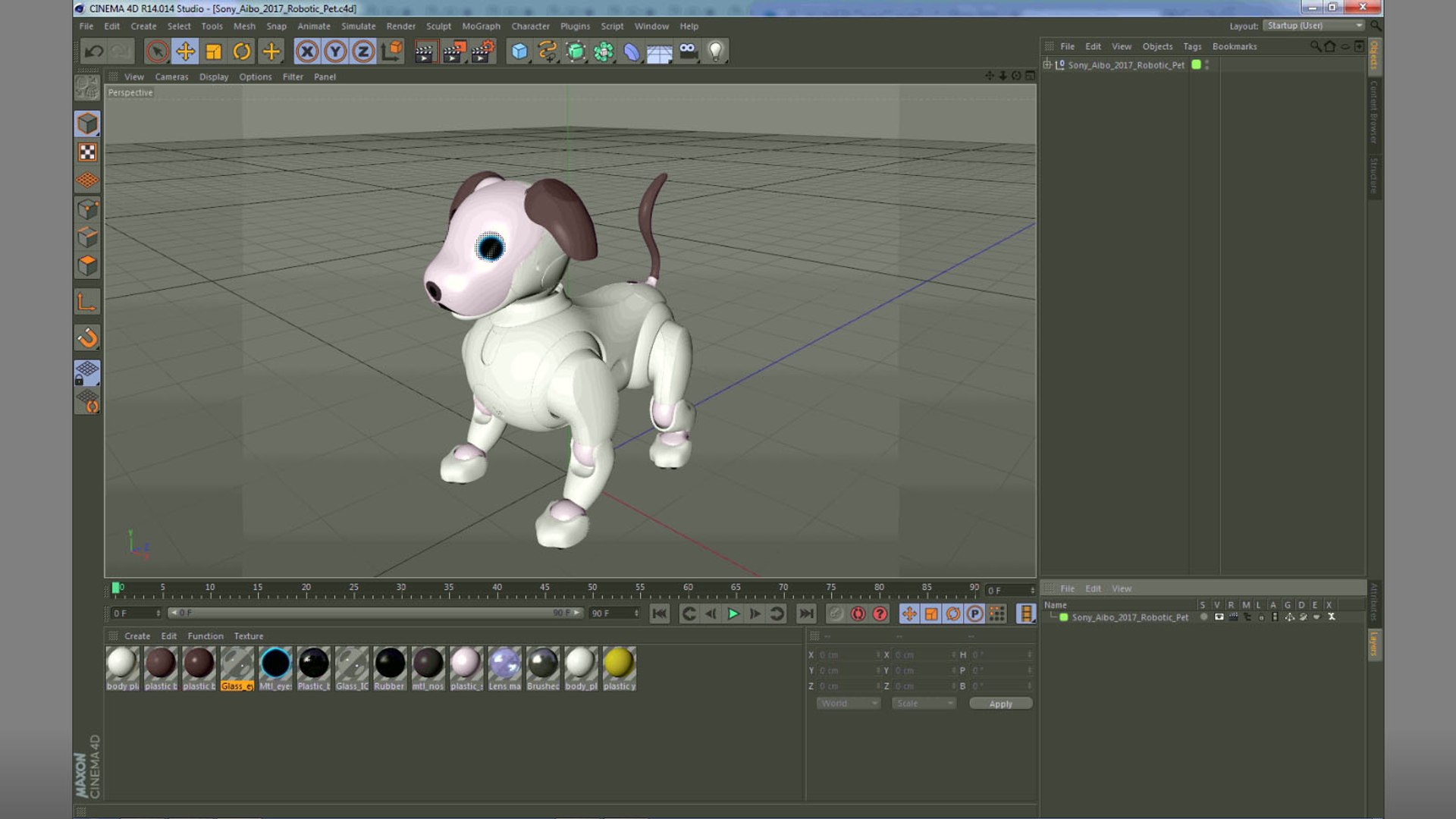Screen dimensions: 1456x819
Task: Open material manager Function menu
Action: click(x=206, y=636)
